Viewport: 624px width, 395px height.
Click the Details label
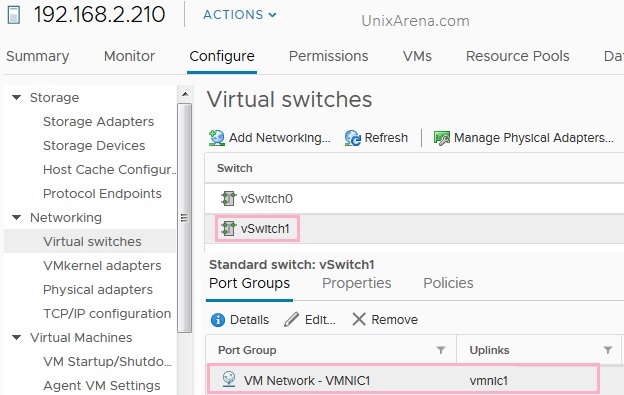250,320
